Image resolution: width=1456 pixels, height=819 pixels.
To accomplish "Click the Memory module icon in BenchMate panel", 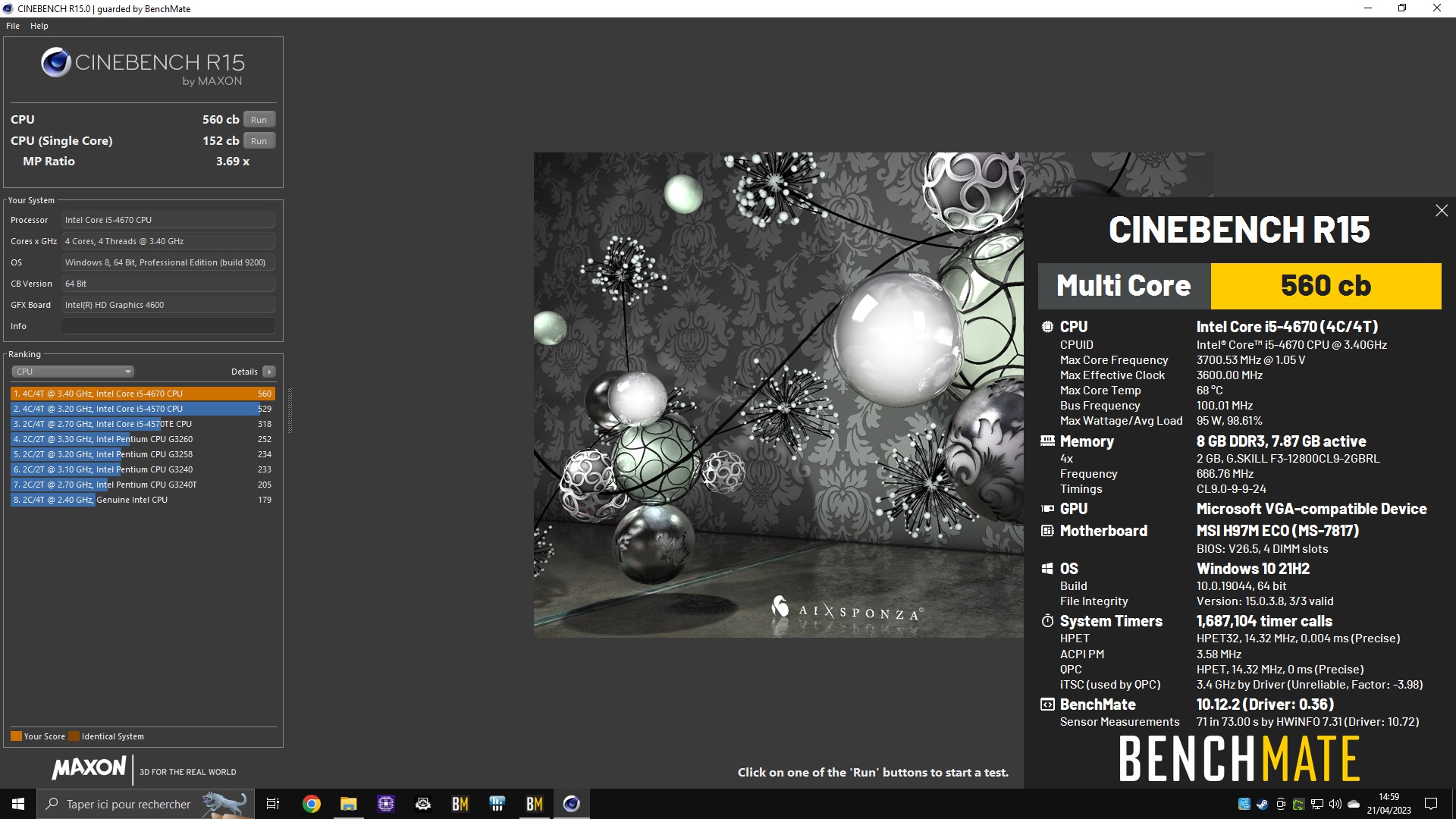I will point(1047,441).
